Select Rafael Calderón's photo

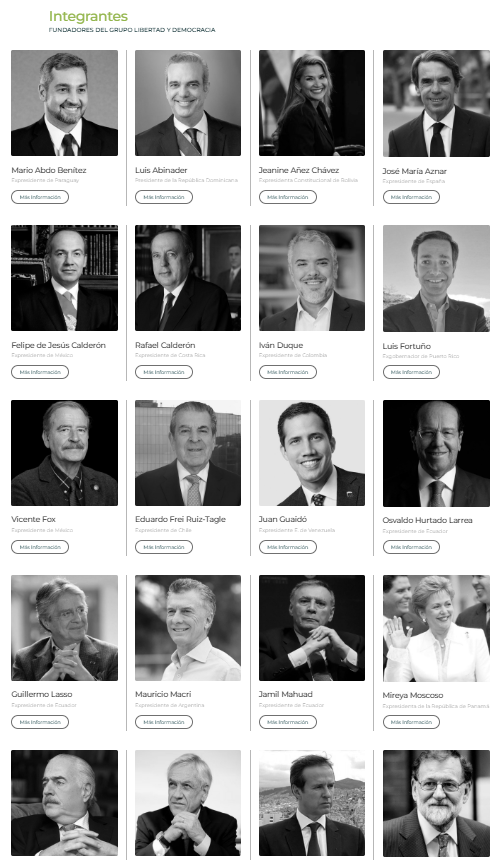click(x=188, y=278)
